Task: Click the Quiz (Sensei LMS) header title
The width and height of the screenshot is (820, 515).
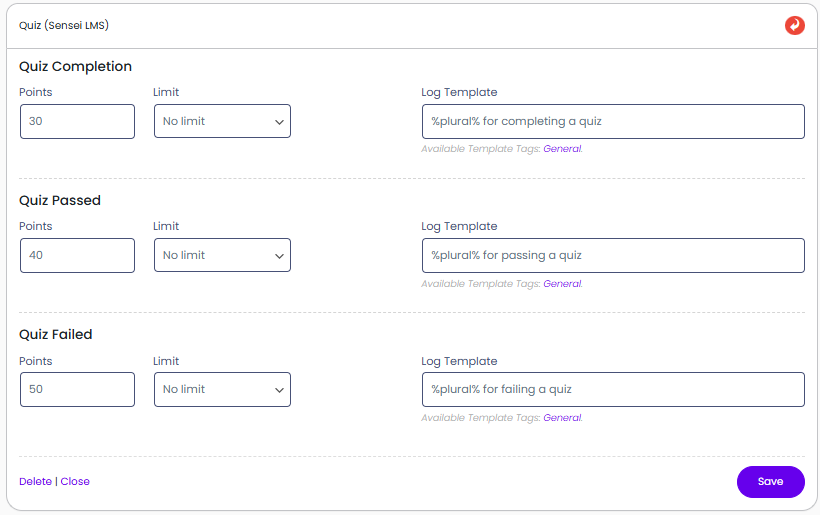Action: click(x=64, y=25)
